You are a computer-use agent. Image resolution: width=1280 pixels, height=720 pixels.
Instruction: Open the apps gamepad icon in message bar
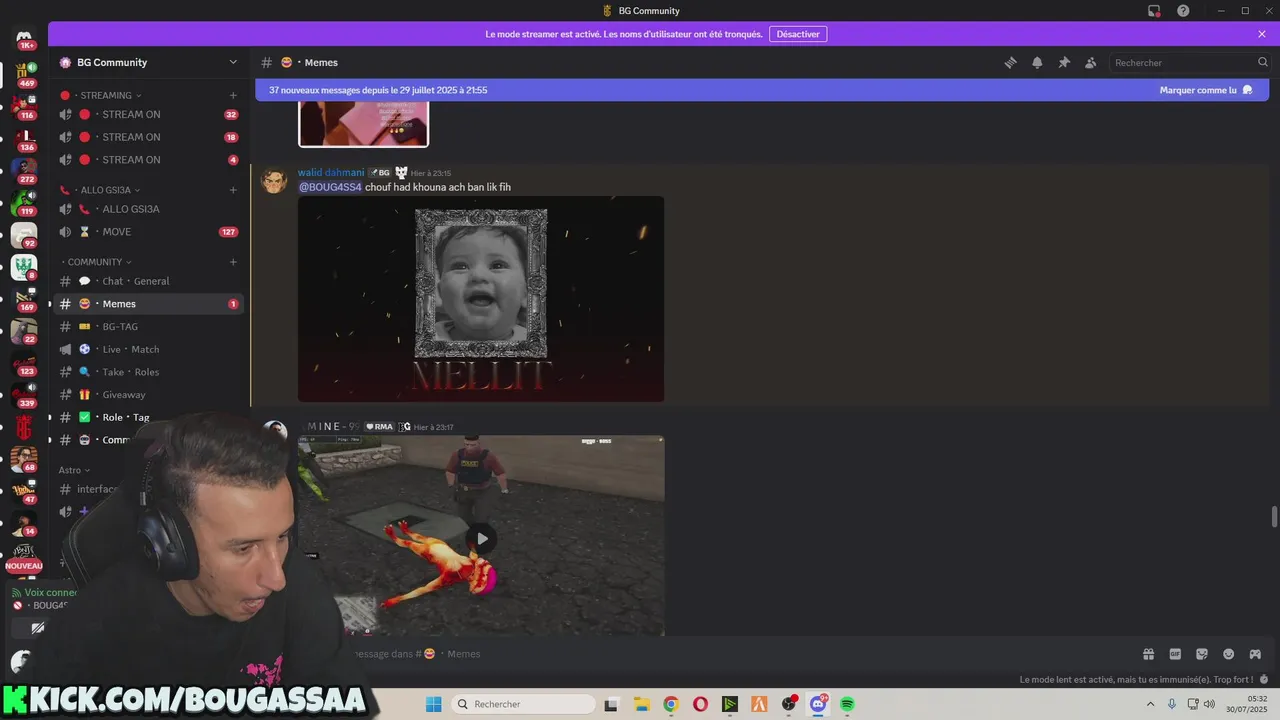(x=1255, y=654)
